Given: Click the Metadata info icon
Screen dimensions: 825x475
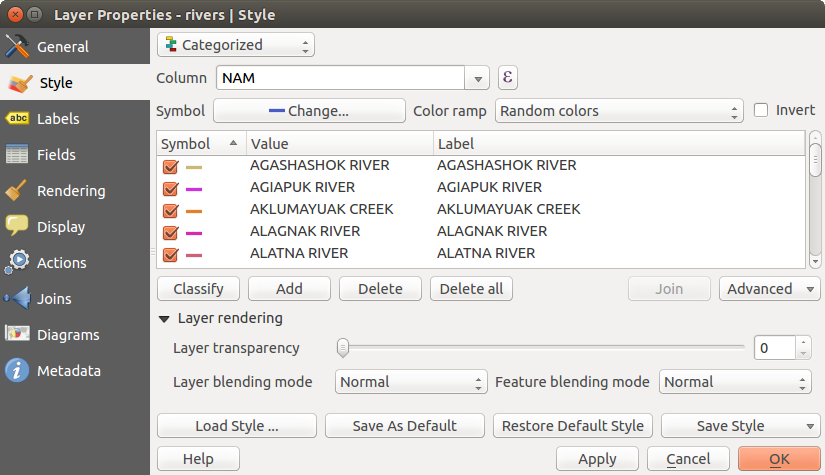Looking at the screenshot, I should click(x=17, y=371).
